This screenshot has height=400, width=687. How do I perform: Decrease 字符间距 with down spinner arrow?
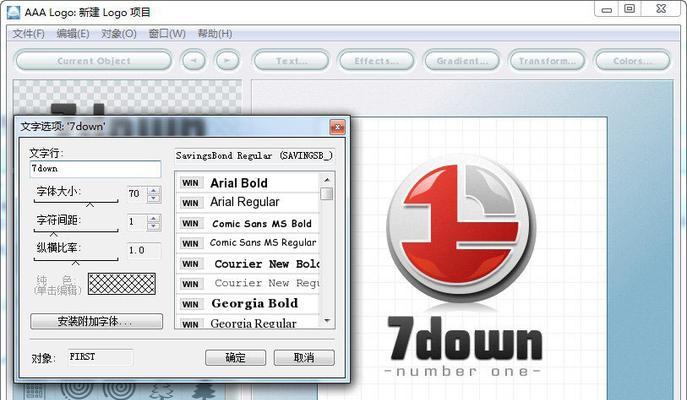click(153, 227)
